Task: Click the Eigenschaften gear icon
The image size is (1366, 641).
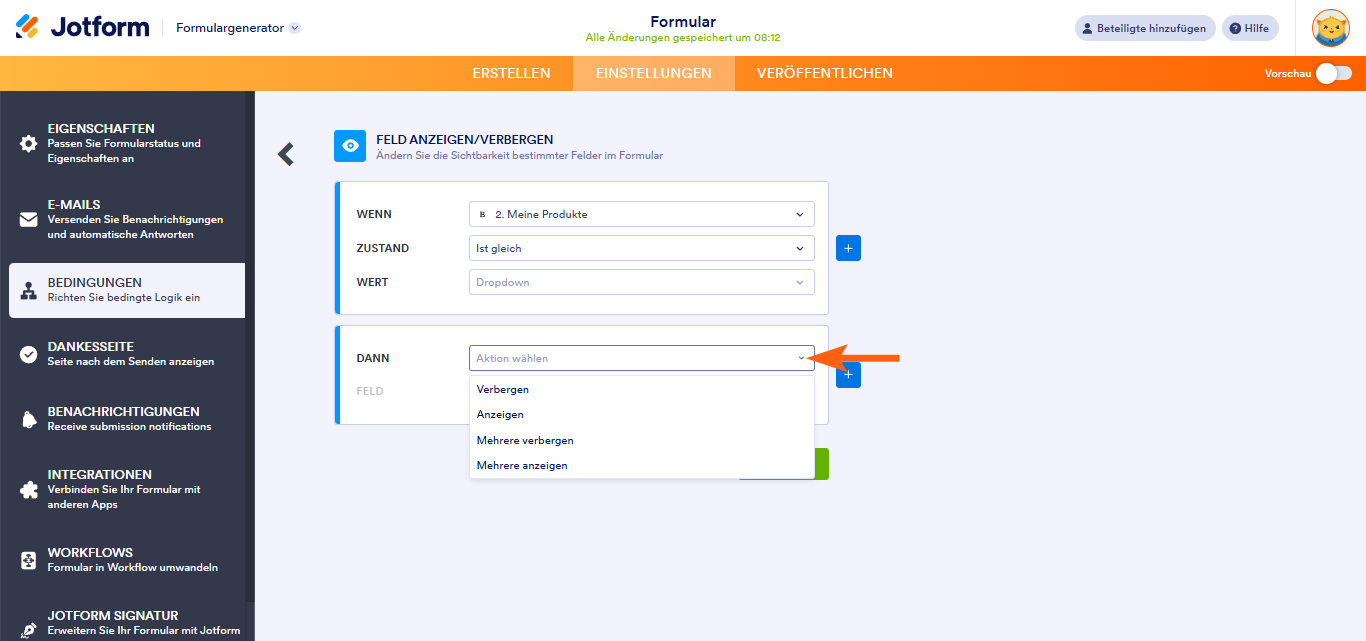Action: pyautogui.click(x=29, y=143)
